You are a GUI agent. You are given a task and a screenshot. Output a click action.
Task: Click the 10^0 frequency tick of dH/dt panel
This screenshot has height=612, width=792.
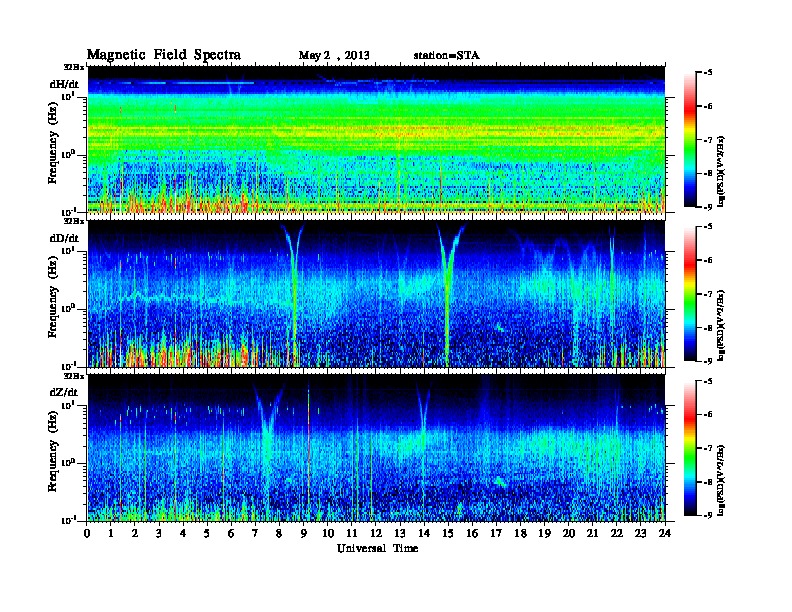click(68, 154)
